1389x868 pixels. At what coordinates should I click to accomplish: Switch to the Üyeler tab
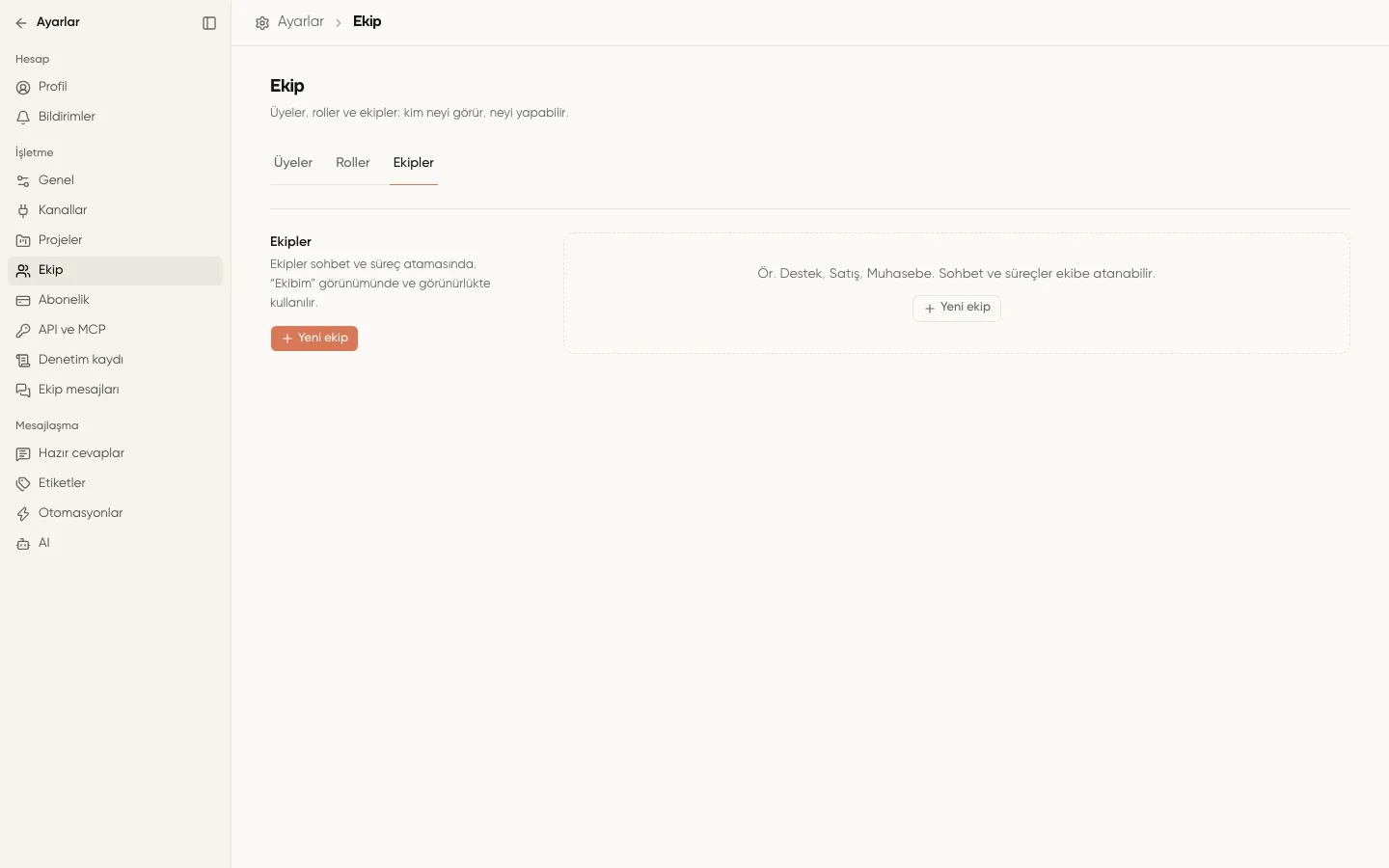coord(293,163)
